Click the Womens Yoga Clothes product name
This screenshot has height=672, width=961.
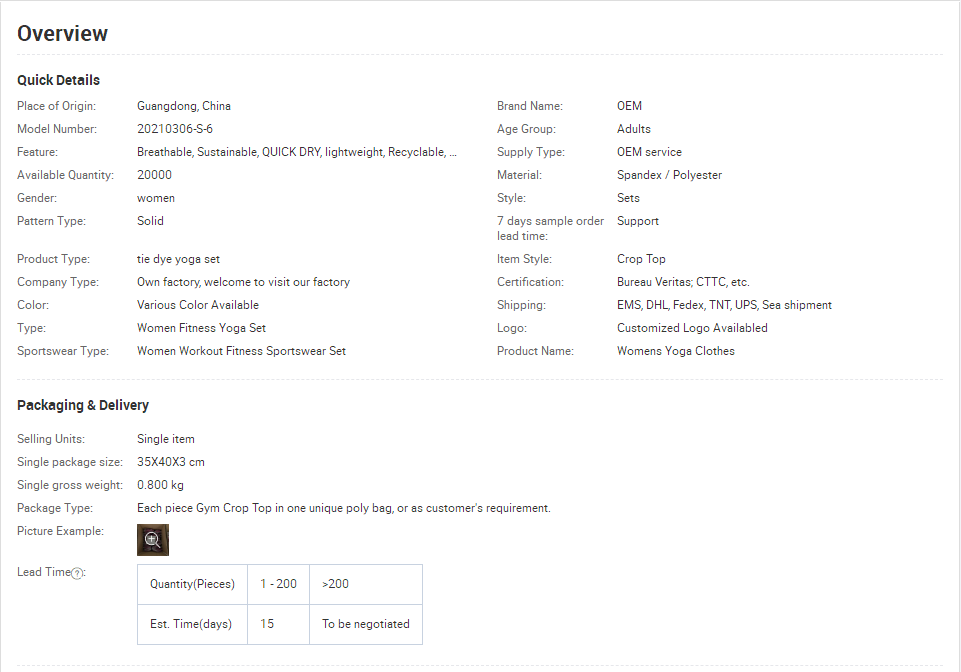675,351
